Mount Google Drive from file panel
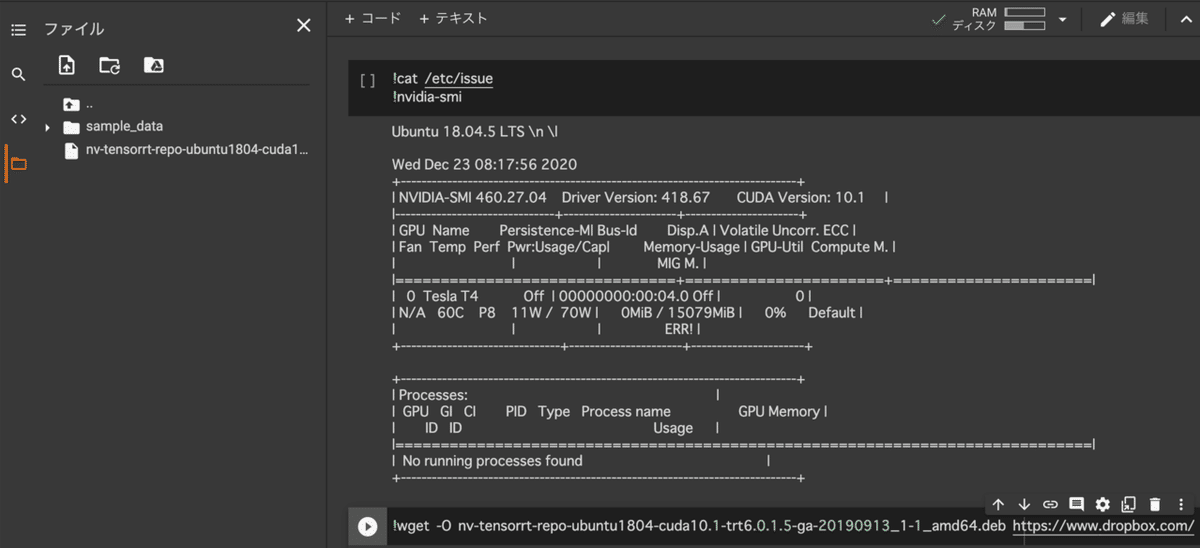The height and width of the screenshot is (548, 1200). tap(153, 65)
